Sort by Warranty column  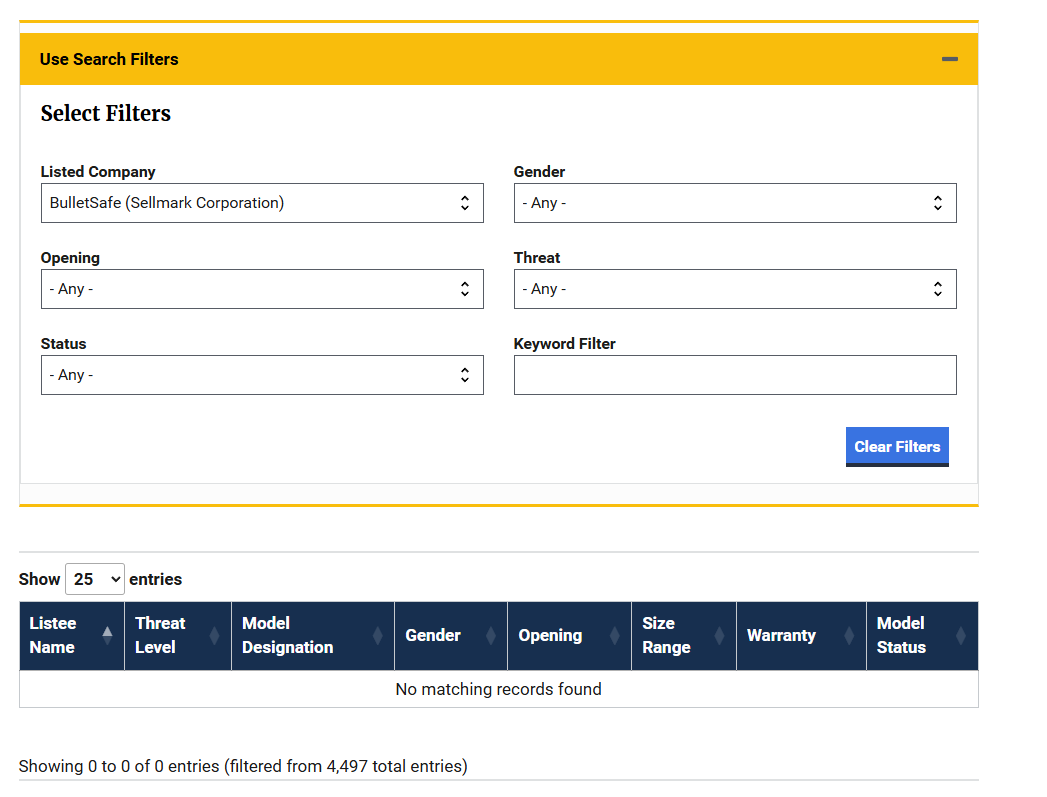coord(801,635)
